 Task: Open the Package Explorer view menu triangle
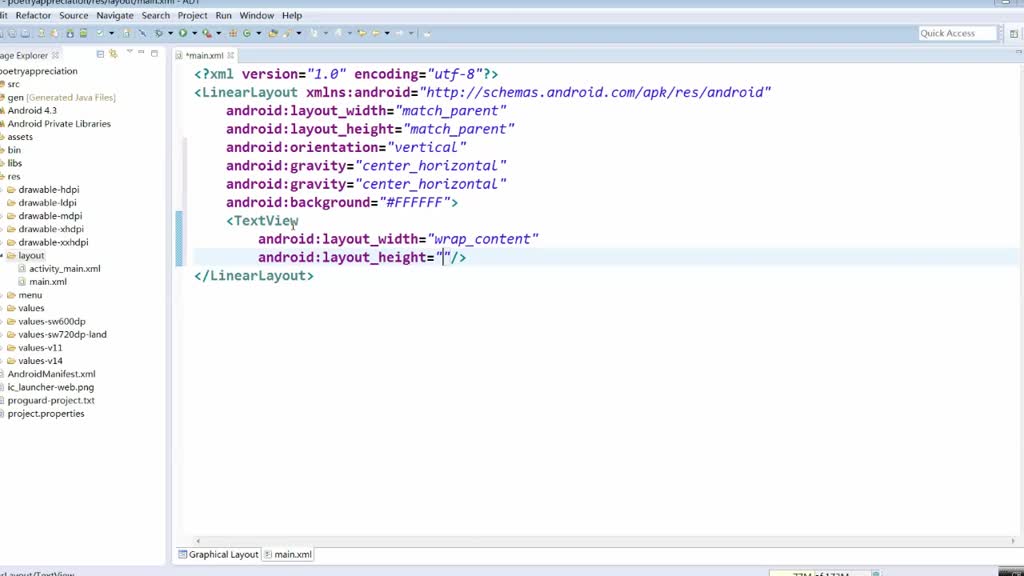[x=129, y=51]
